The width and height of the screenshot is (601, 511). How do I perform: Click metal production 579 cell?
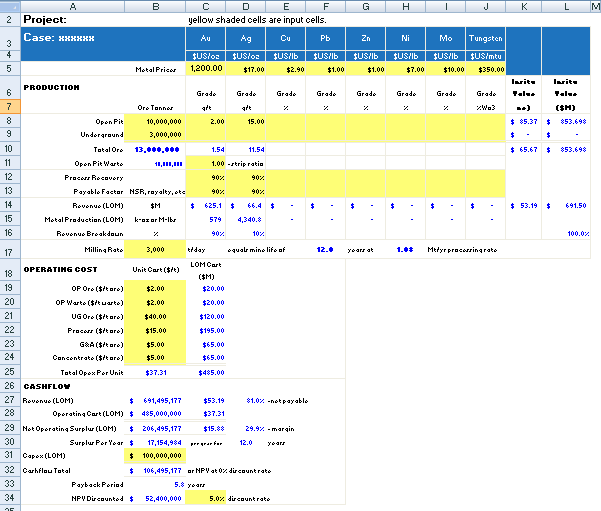coord(206,219)
